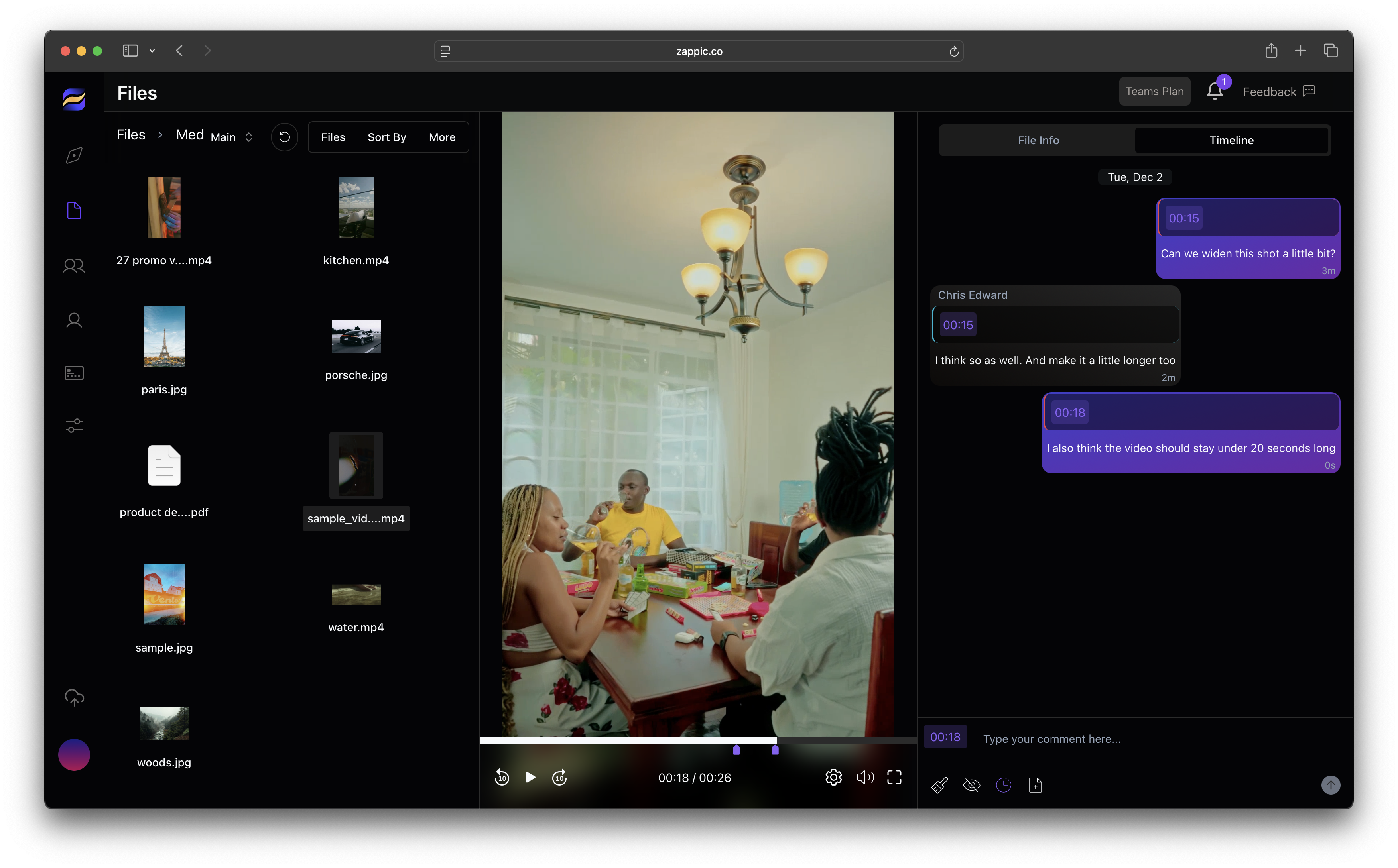This screenshot has height=868, width=1398.
Task: Click the brush annotation tool below comment box
Action: pos(940,785)
